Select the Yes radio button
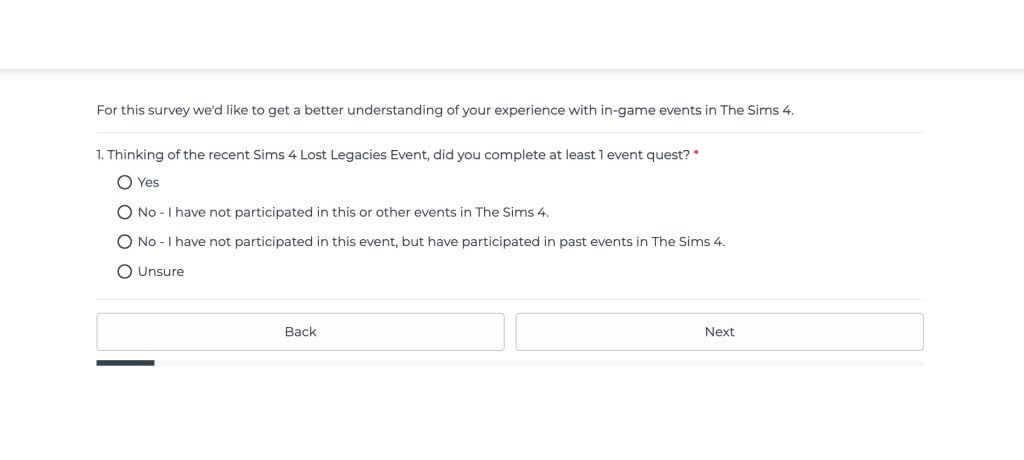This screenshot has width=1024, height=460. (x=125, y=182)
